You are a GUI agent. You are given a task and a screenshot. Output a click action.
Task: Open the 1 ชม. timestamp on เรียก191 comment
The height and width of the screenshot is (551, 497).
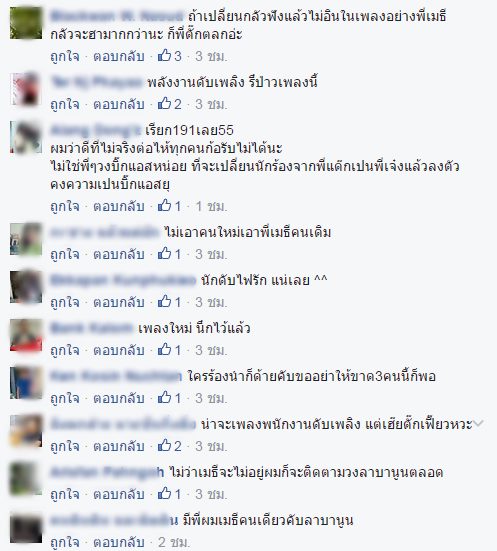coord(211,206)
